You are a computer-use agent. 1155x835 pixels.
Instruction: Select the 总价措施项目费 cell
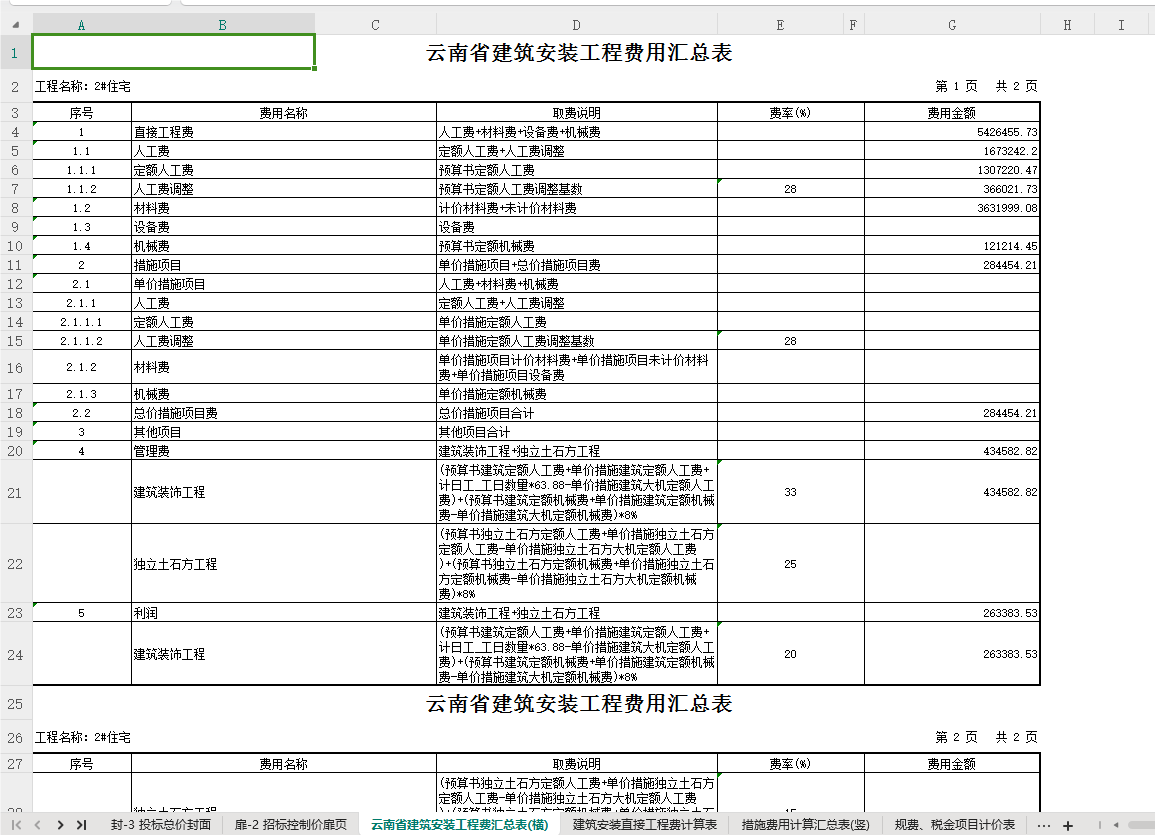[x=284, y=413]
